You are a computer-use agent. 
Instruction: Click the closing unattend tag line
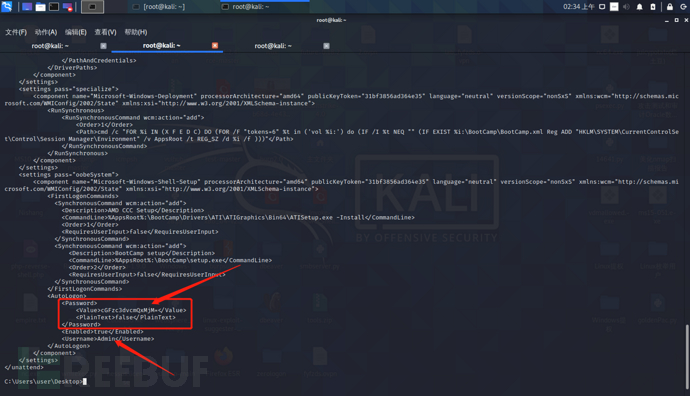point(24,367)
